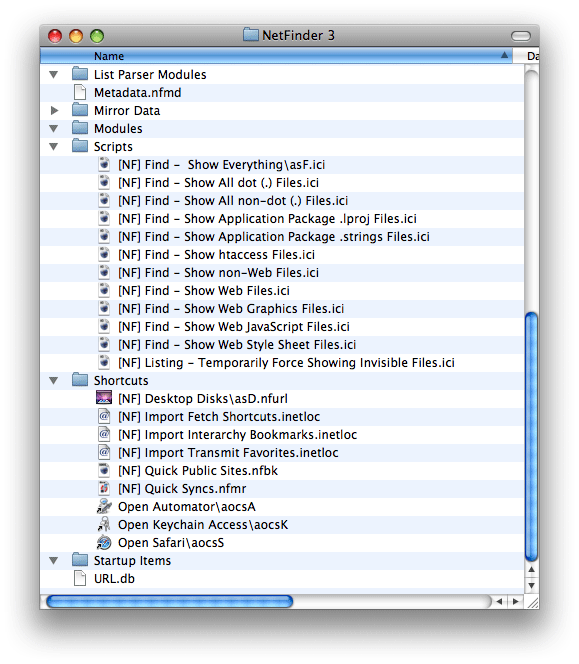This screenshot has height=664, width=579.
Task: Click the Show Everything\asF.ici script icon
Action: tap(104, 164)
